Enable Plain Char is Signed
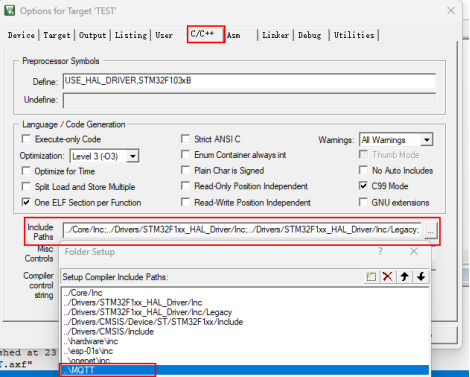470x377 pixels. 185,170
